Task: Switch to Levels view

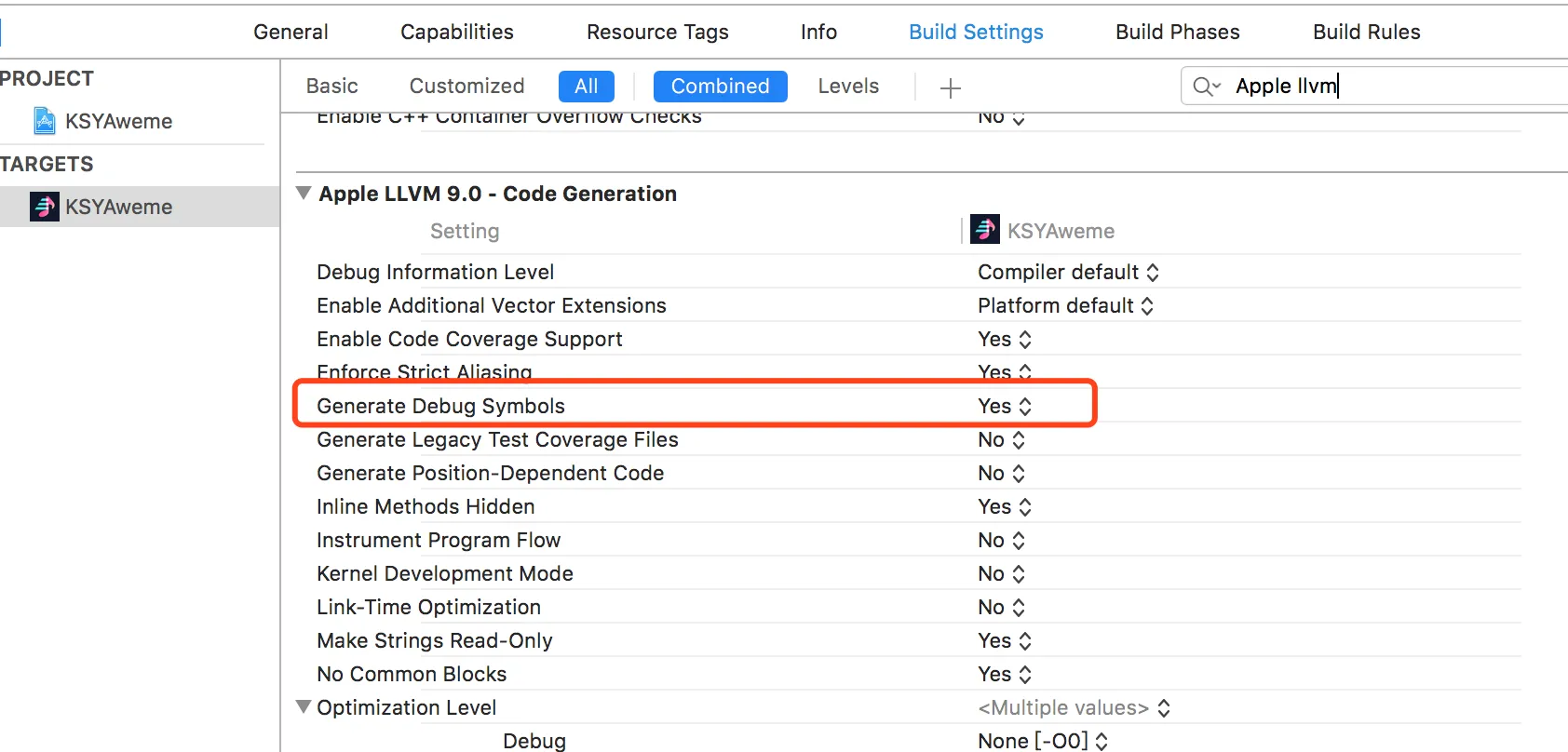Action: pyautogui.click(x=848, y=87)
